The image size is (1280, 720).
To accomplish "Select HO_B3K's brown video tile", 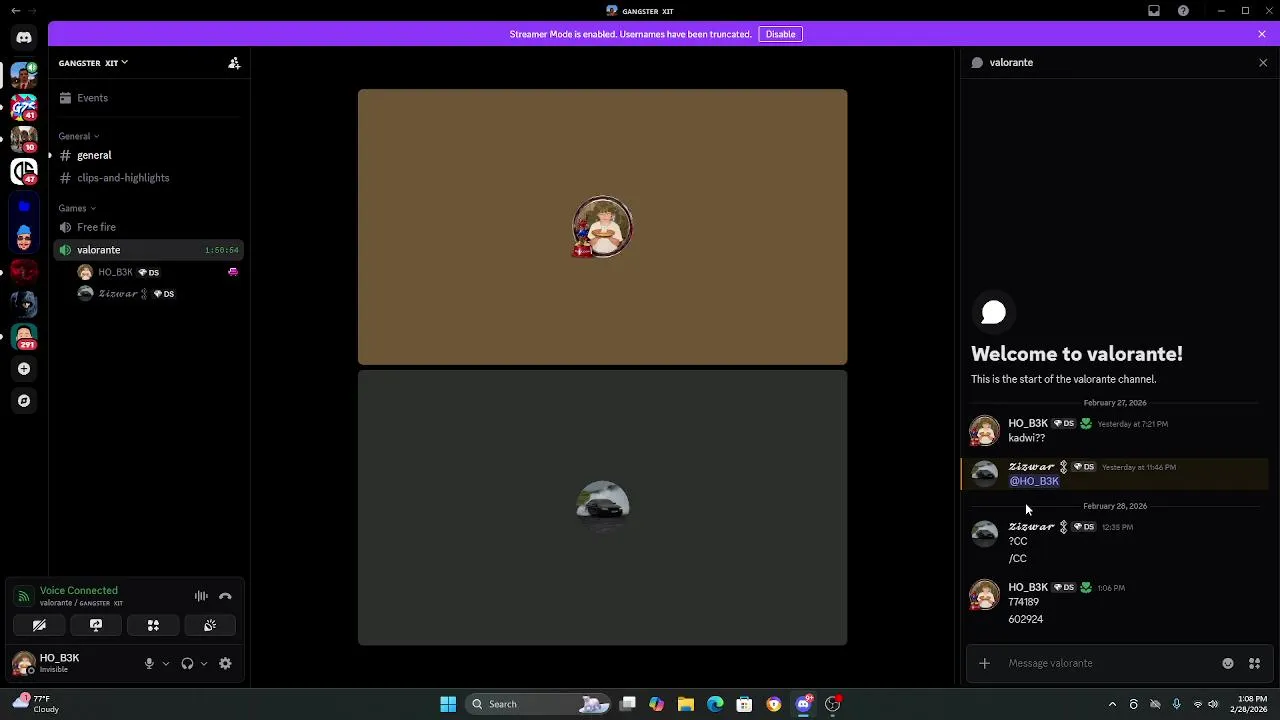I will pyautogui.click(x=602, y=227).
